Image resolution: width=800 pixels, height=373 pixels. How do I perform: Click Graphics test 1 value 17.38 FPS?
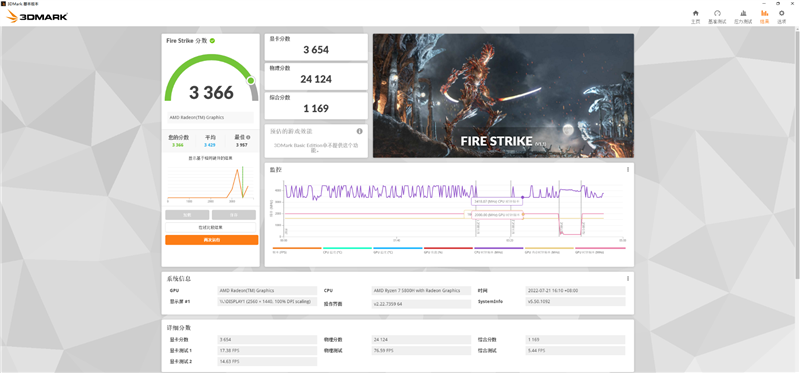point(267,351)
